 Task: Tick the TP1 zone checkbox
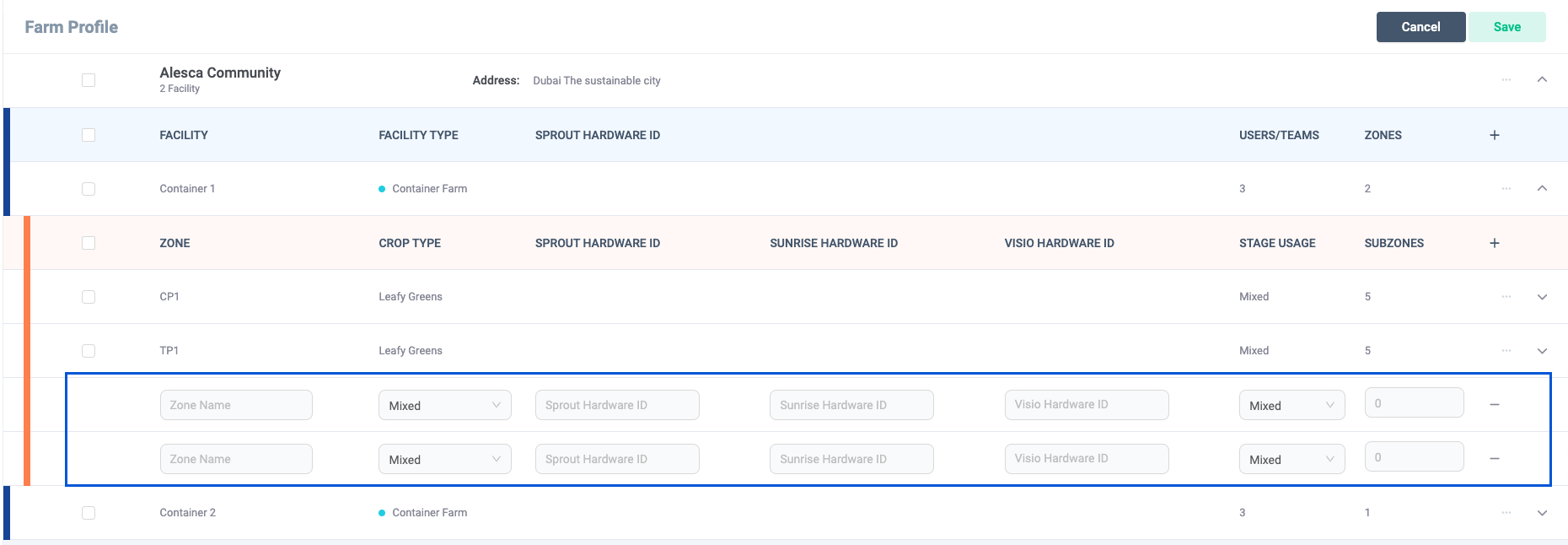89,351
